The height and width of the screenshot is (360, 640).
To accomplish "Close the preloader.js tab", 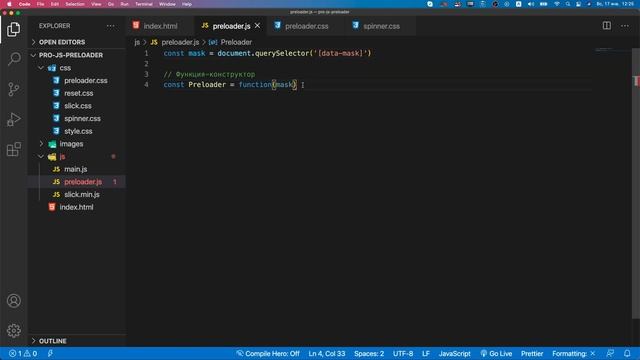I will [x=258, y=26].
